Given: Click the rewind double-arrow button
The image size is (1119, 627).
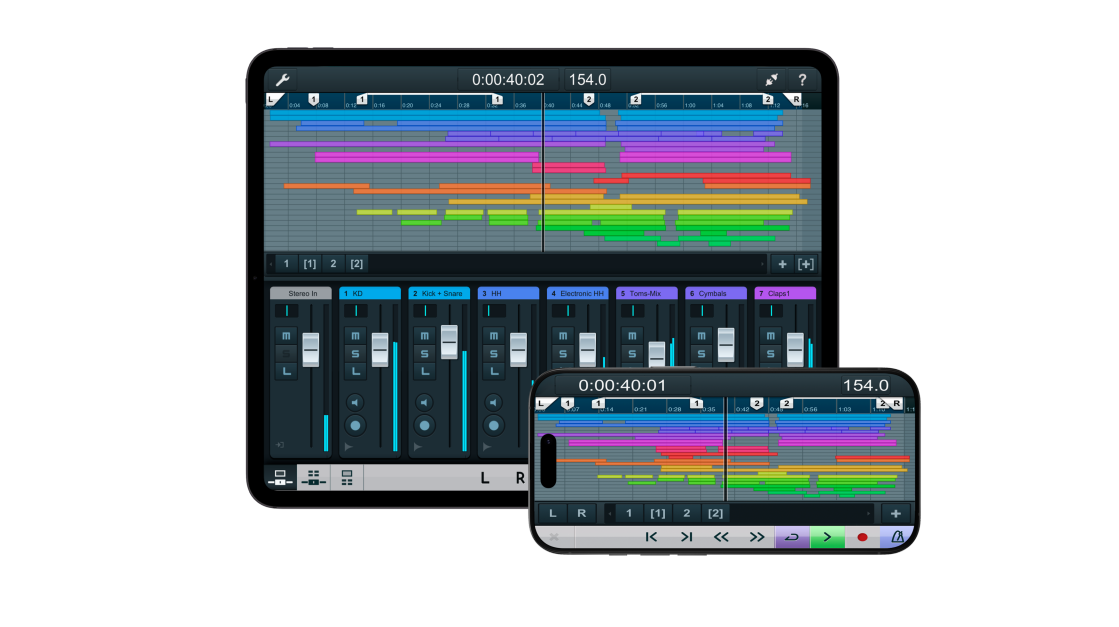Looking at the screenshot, I should [x=721, y=537].
